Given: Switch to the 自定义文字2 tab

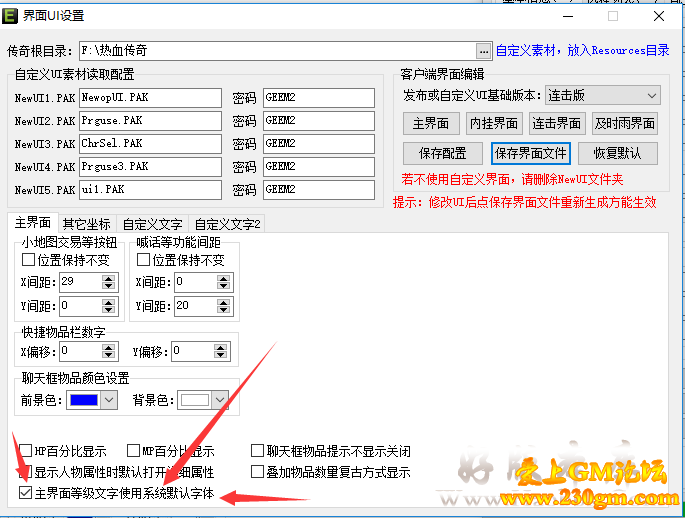Looking at the screenshot, I should 227,224.
